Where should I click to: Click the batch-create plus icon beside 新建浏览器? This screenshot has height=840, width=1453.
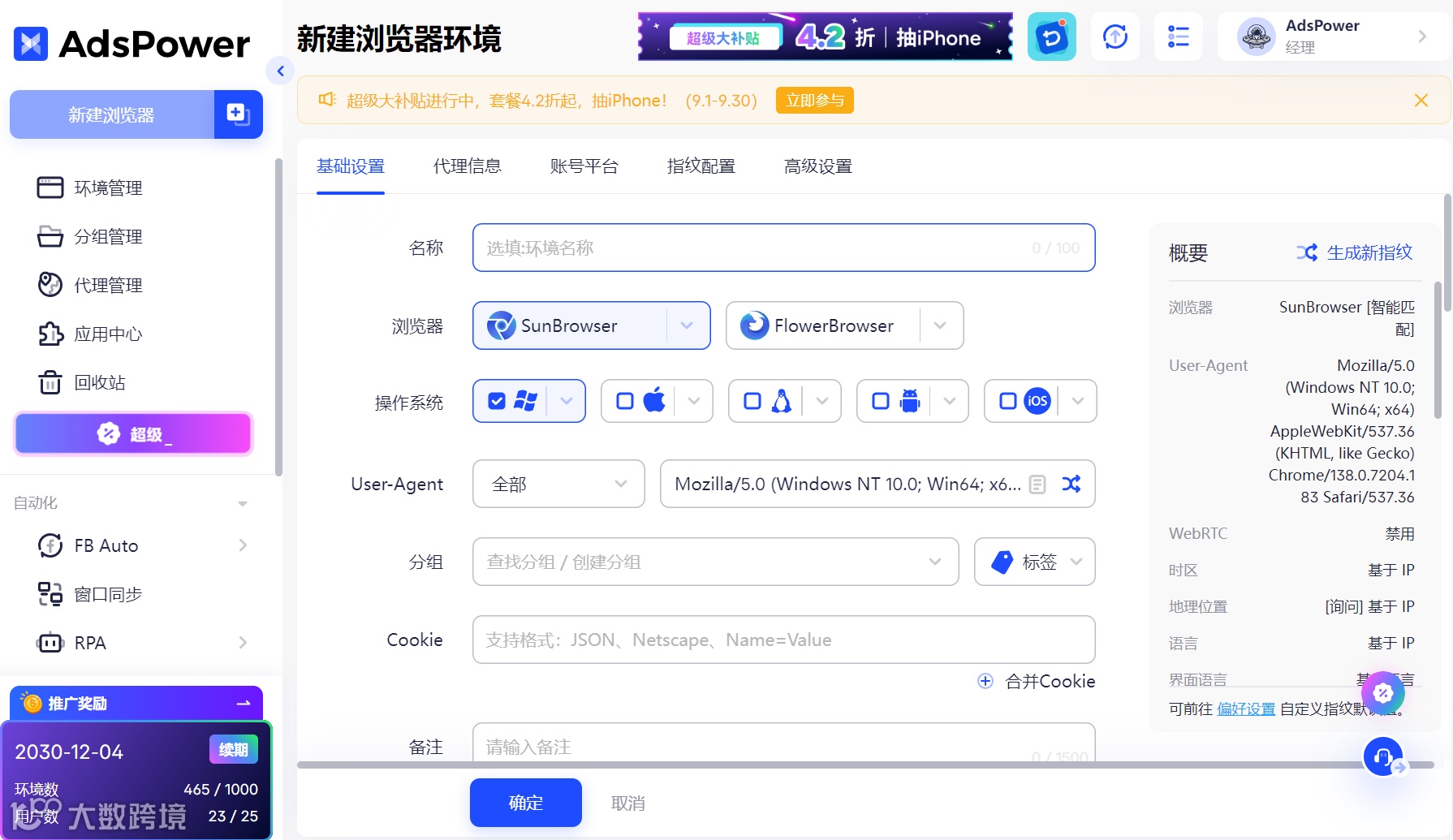pos(238,114)
